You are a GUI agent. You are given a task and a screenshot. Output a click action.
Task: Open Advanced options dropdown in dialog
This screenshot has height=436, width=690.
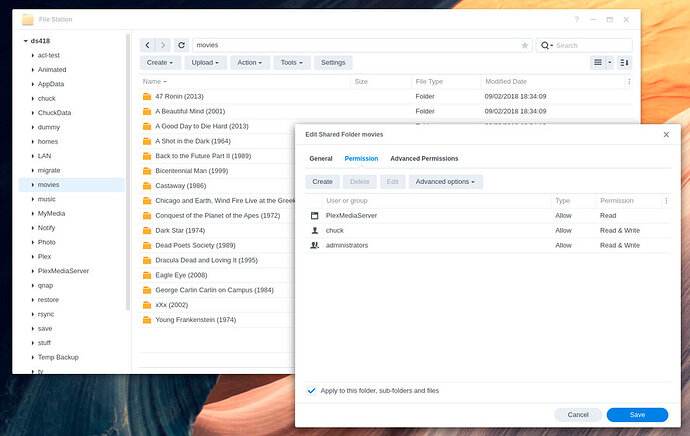445,182
